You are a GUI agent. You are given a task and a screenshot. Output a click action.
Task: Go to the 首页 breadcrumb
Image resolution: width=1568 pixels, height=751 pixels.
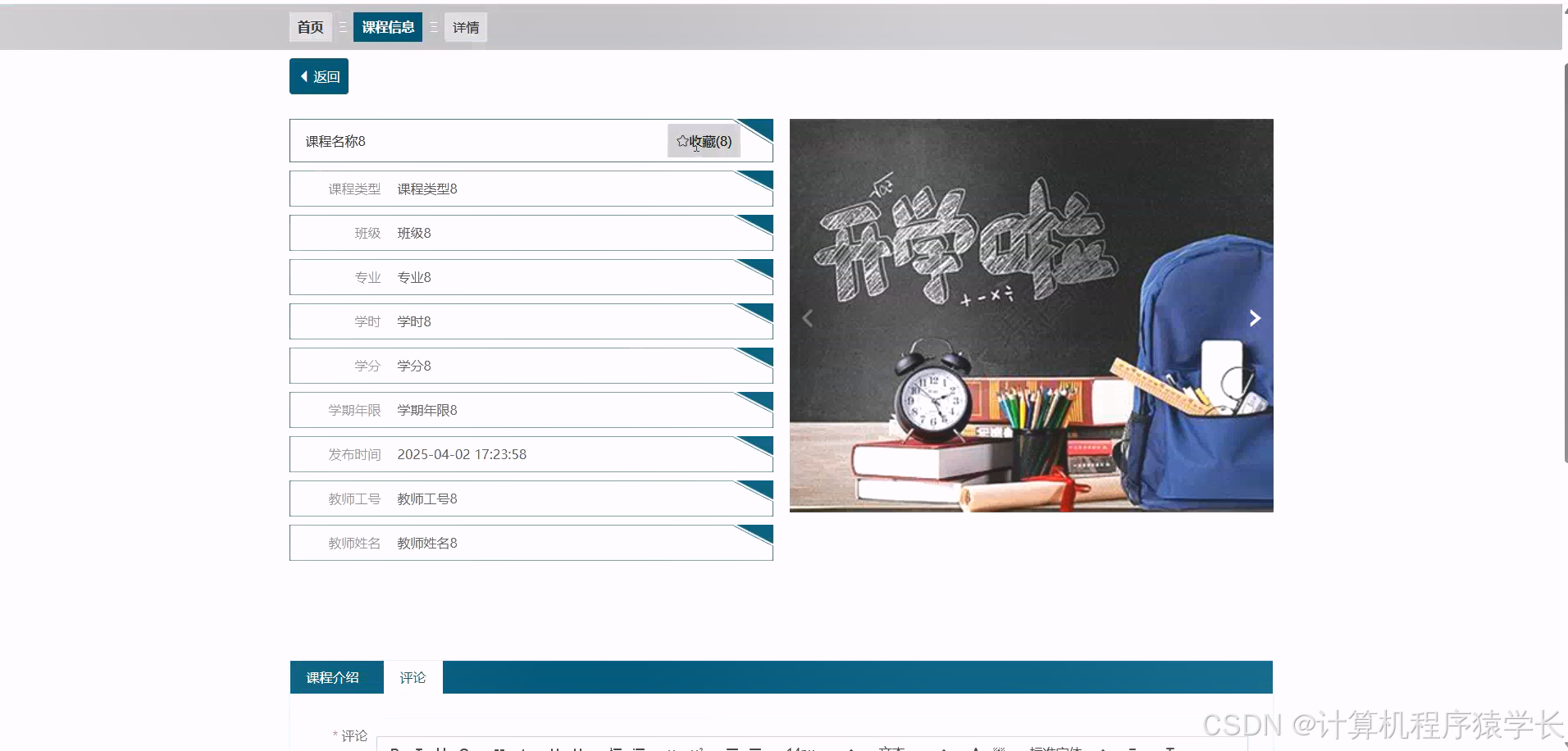[x=310, y=27]
